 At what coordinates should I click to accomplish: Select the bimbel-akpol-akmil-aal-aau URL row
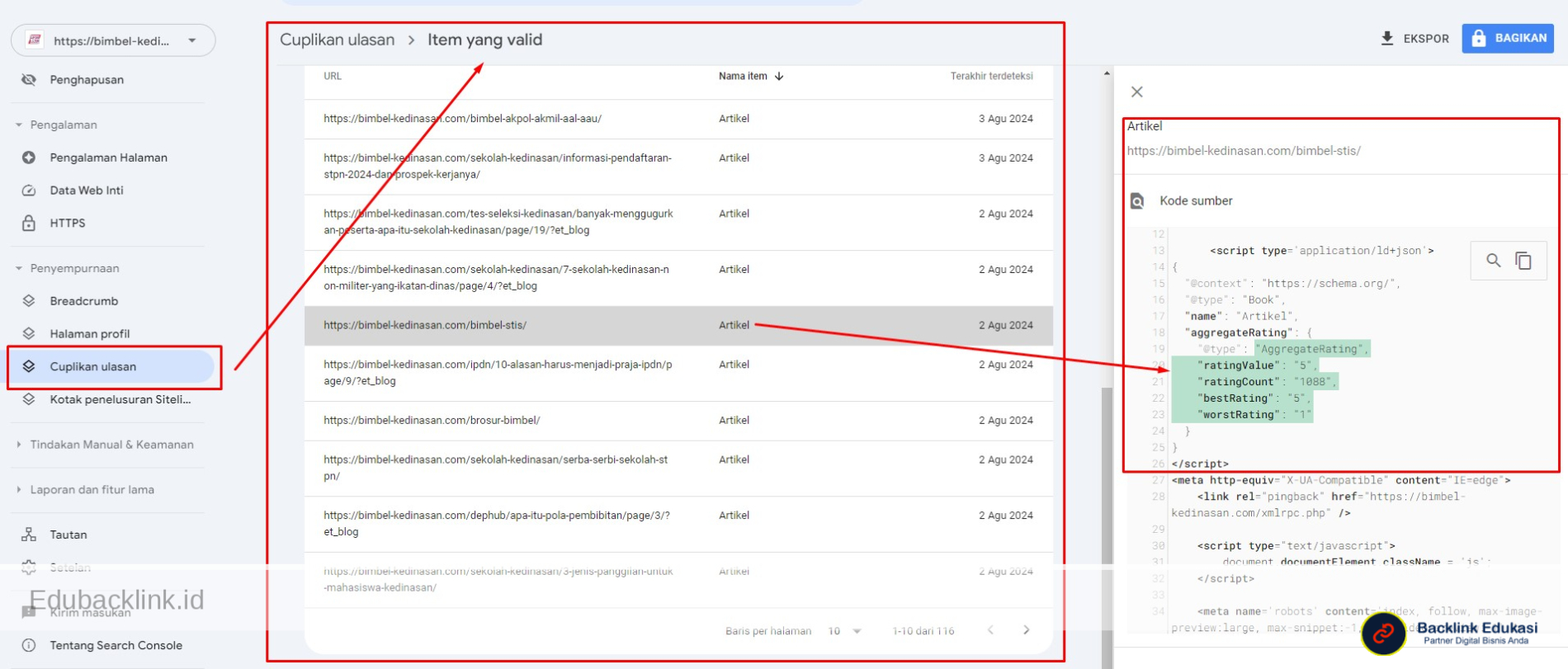(678, 119)
